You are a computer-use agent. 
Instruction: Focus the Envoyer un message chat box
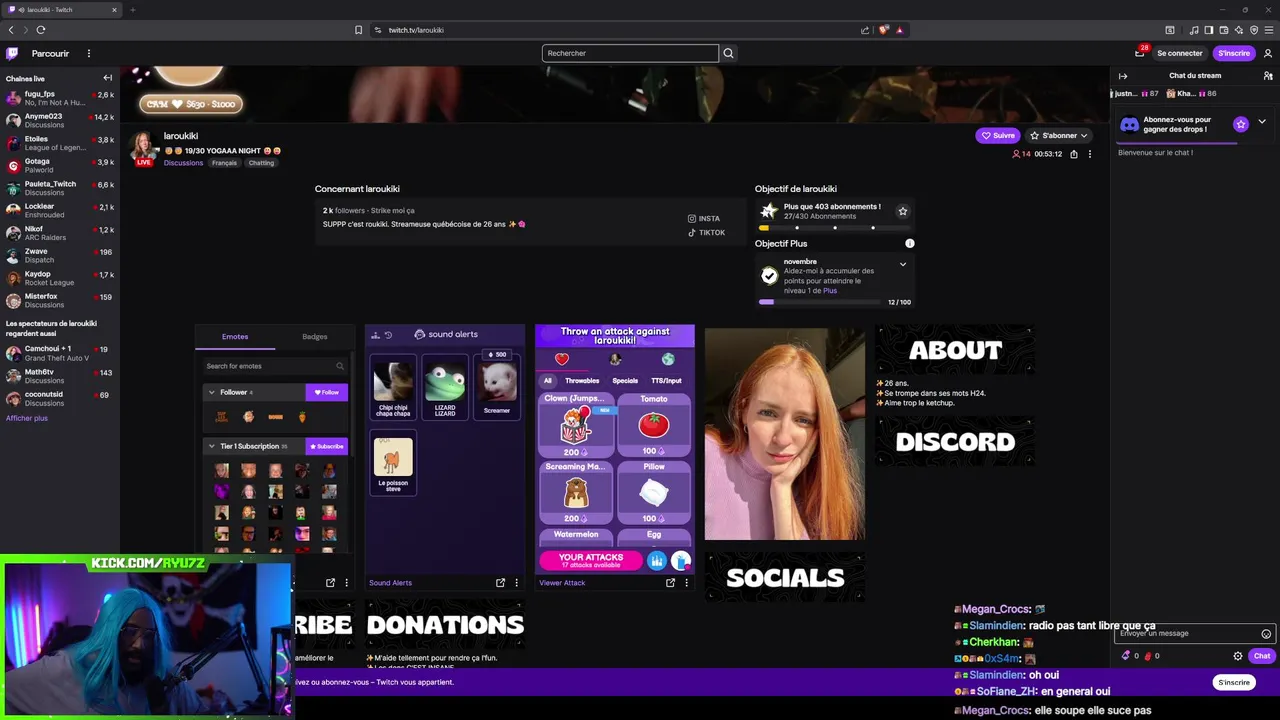(x=1196, y=633)
